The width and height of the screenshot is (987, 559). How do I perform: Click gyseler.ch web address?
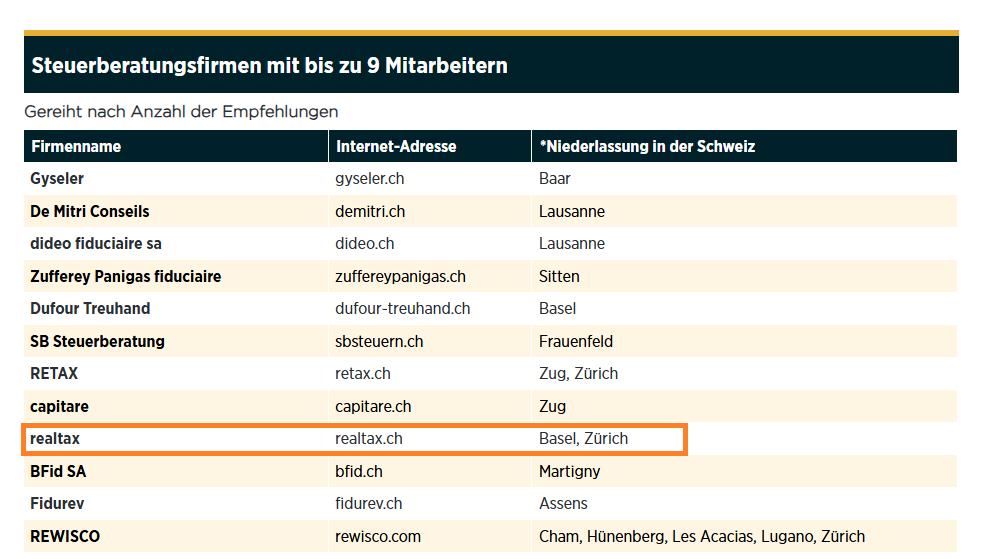(x=369, y=179)
